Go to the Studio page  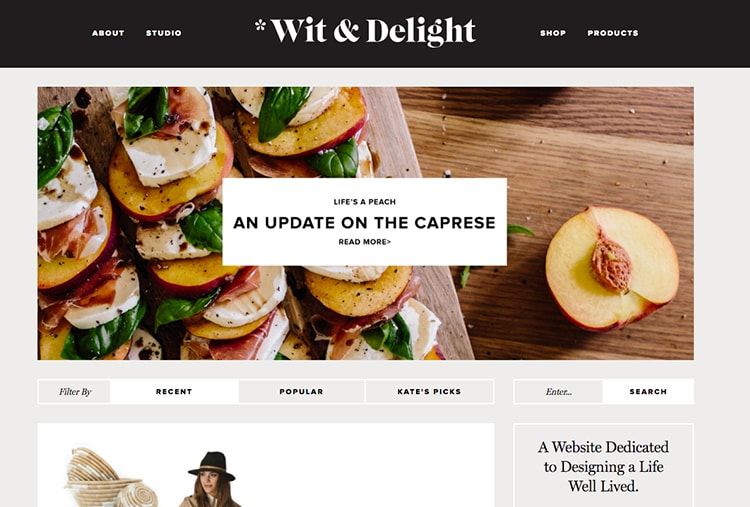click(x=164, y=33)
